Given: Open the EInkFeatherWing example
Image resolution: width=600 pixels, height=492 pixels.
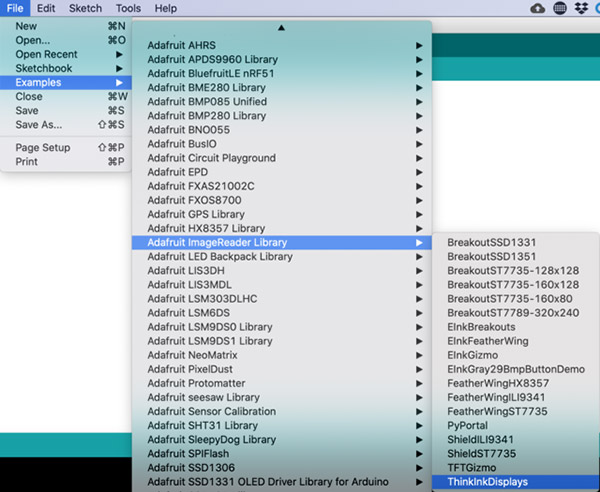Looking at the screenshot, I should tap(516, 341).
